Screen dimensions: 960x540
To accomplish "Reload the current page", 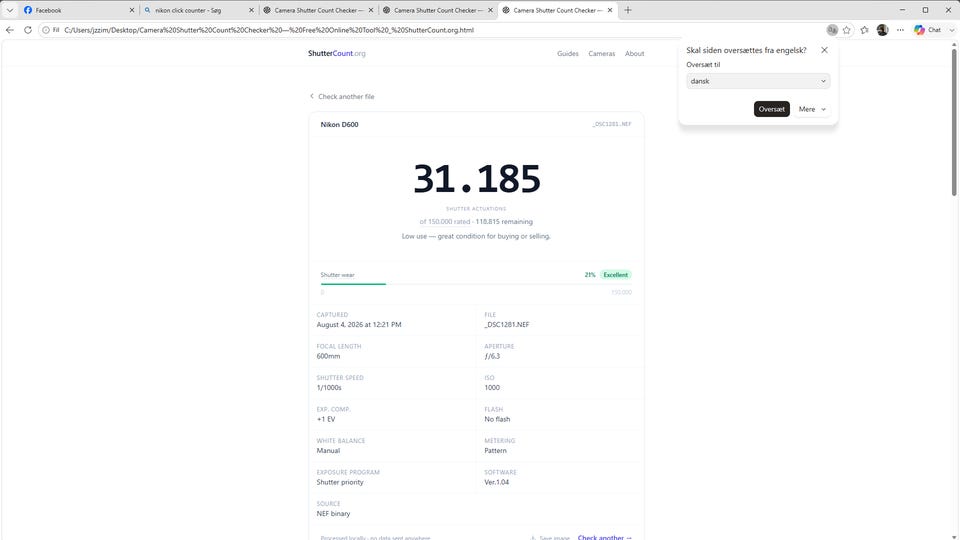I will [28, 30].
